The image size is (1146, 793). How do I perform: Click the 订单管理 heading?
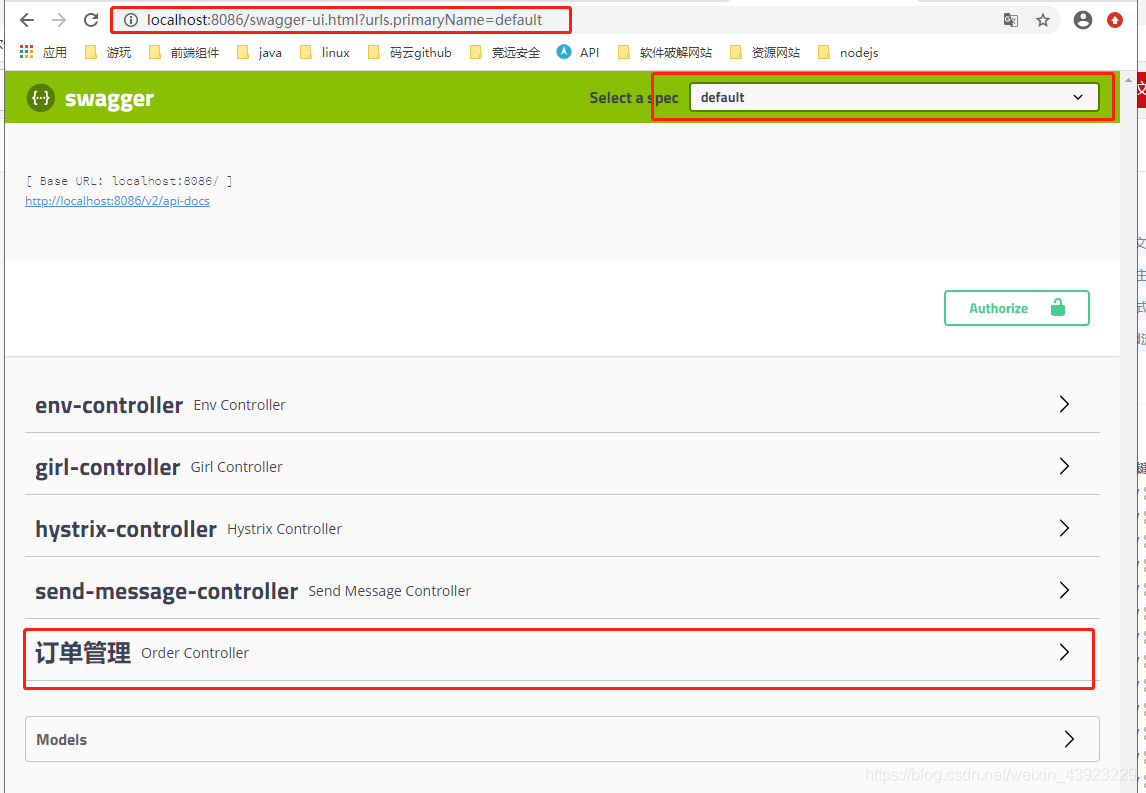point(83,653)
